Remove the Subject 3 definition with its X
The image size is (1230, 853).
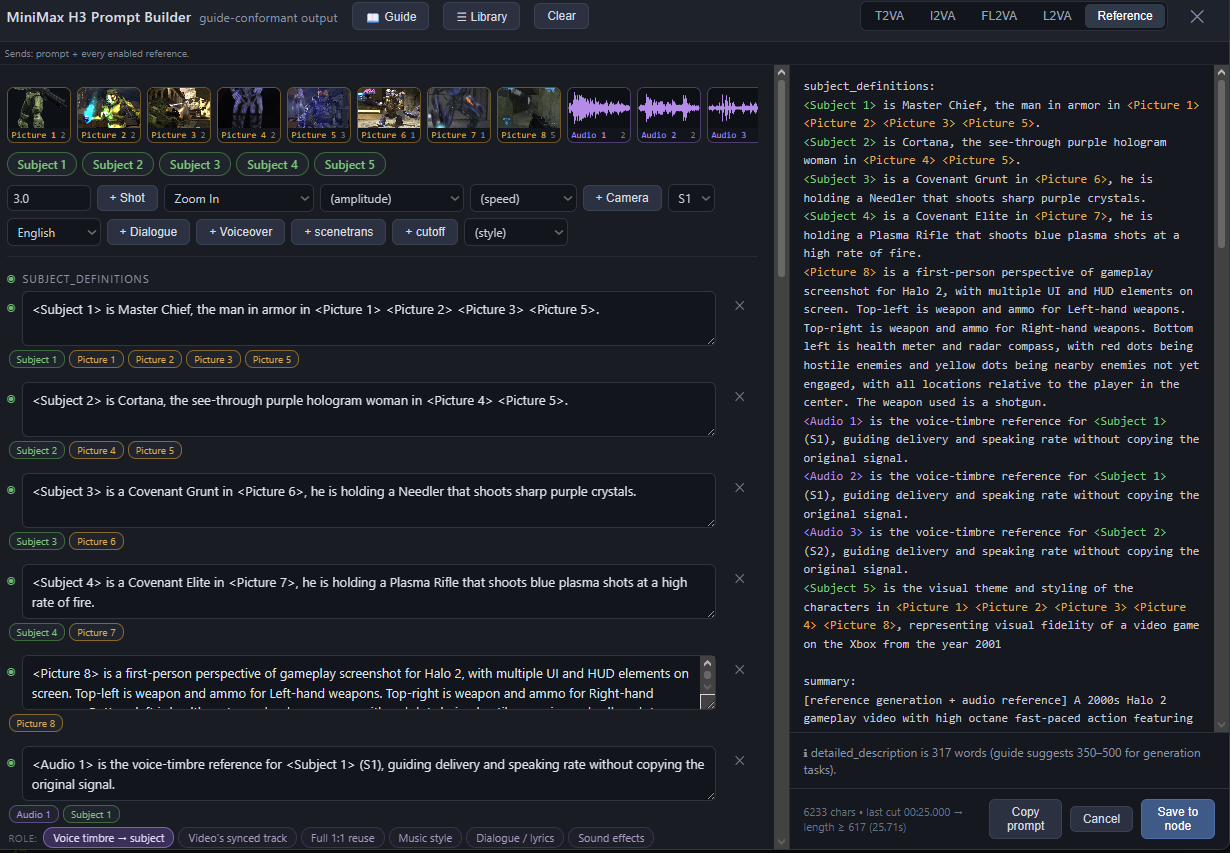(740, 488)
